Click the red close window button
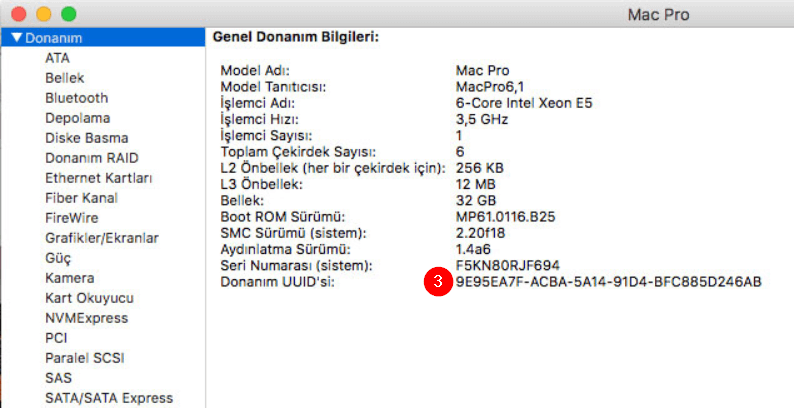Image resolution: width=794 pixels, height=408 pixels. tap(19, 14)
